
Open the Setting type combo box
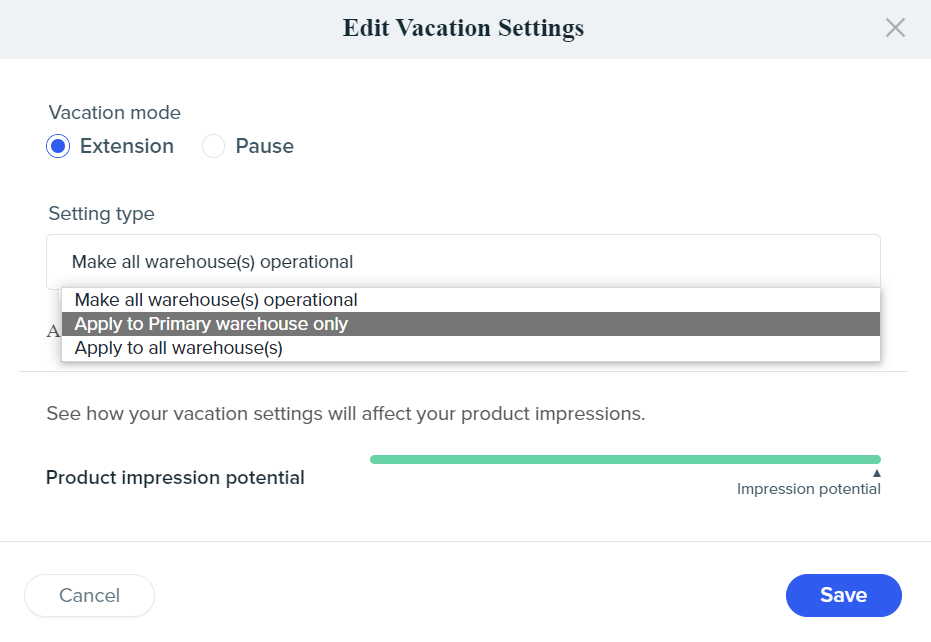463,262
